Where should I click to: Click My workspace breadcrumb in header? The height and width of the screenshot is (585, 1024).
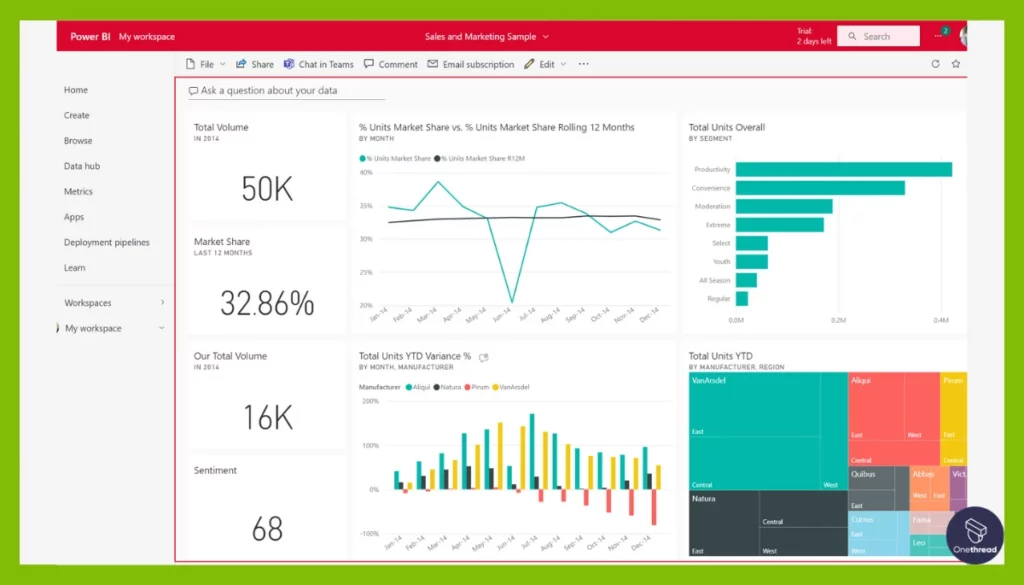[x=146, y=37]
